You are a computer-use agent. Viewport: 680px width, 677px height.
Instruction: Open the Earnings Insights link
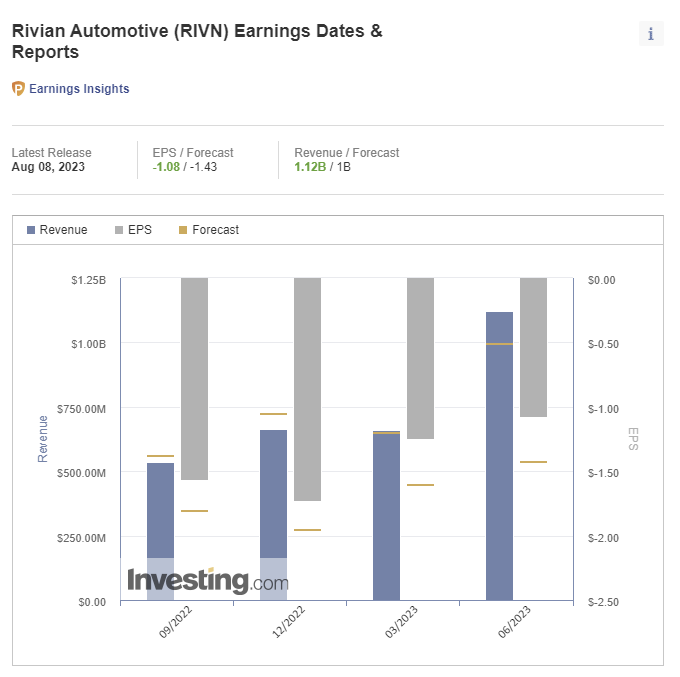(79, 88)
